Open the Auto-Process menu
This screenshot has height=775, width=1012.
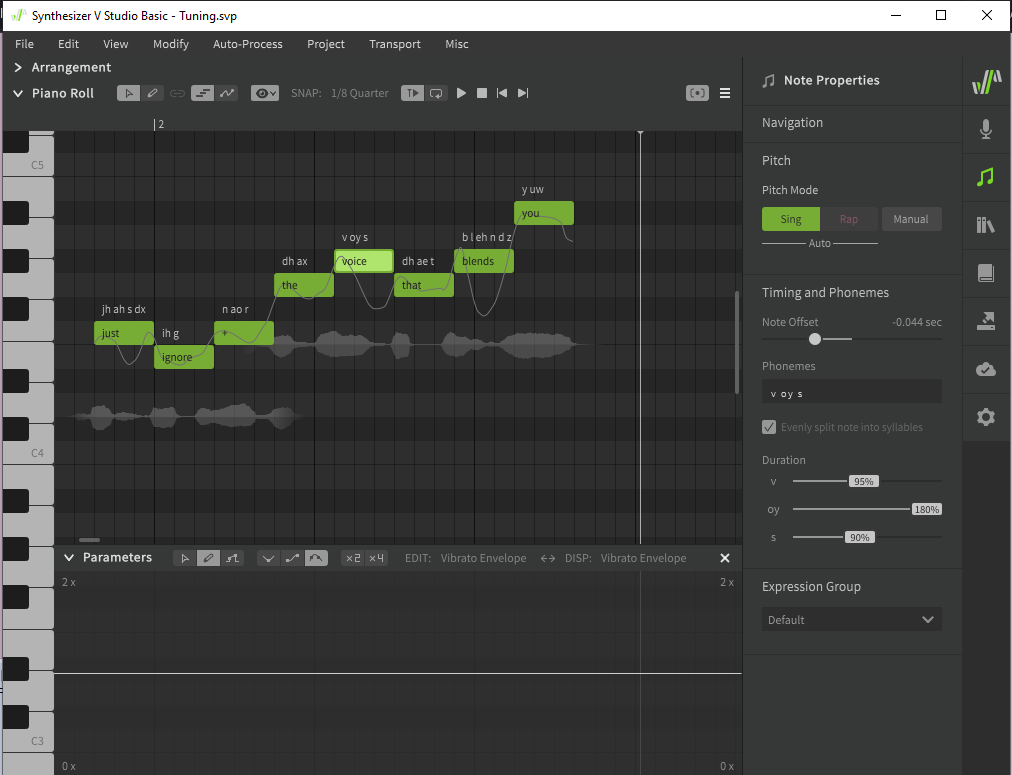tap(248, 44)
